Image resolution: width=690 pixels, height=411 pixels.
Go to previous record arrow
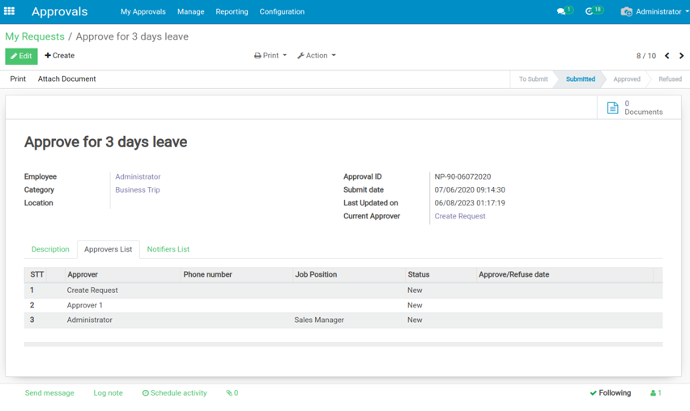tap(667, 56)
